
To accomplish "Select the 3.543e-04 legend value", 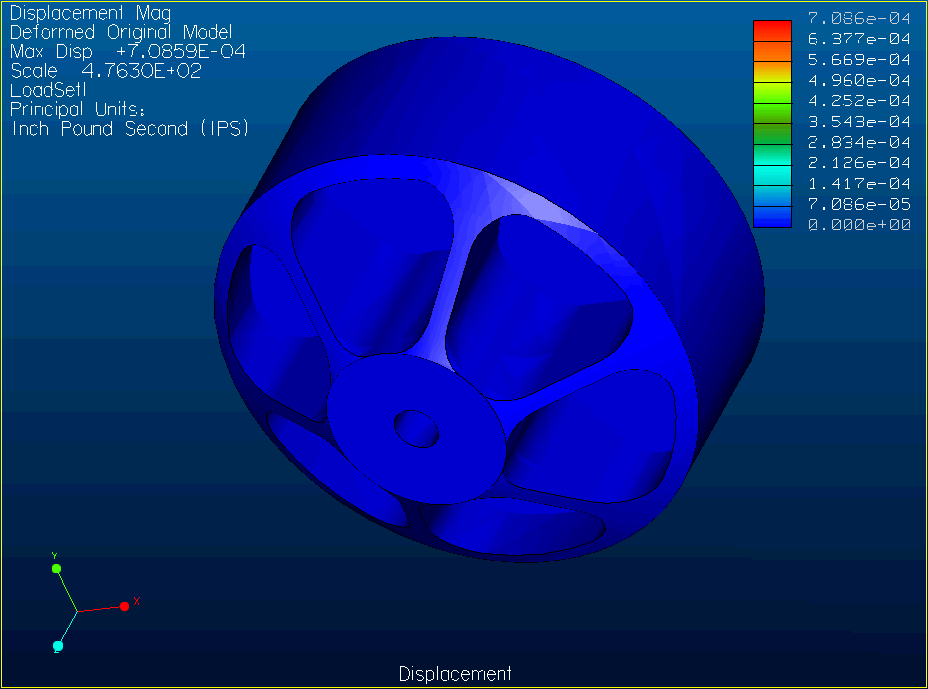I will pos(859,121).
